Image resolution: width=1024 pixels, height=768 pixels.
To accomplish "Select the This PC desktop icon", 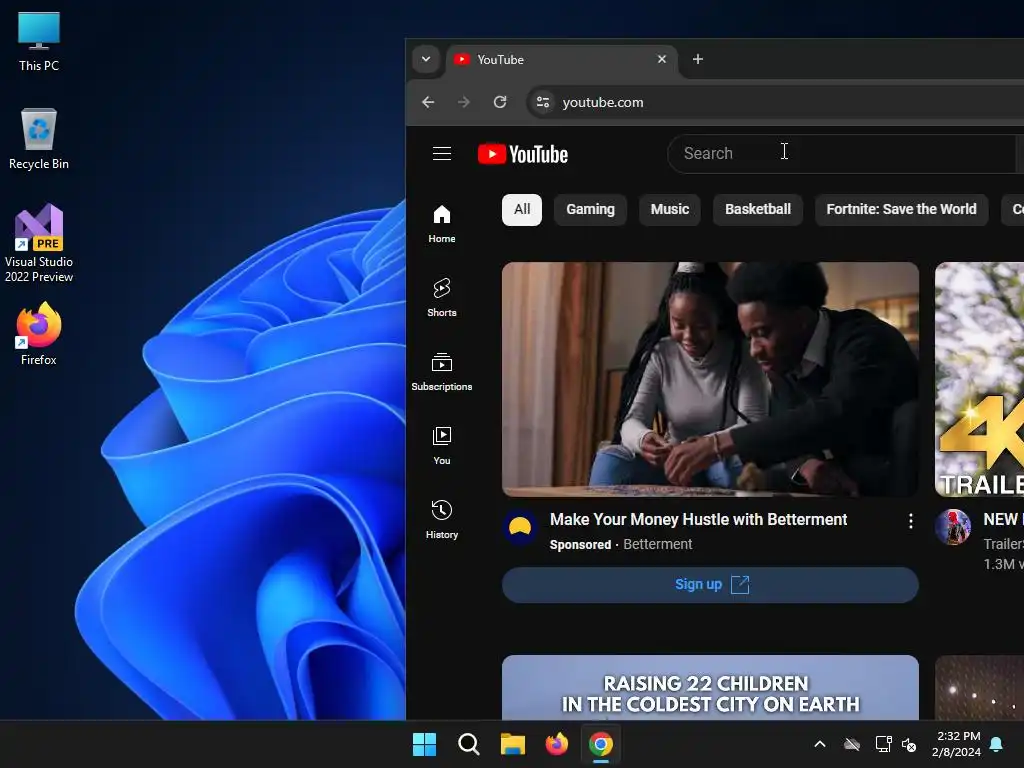I will pyautogui.click(x=39, y=41).
